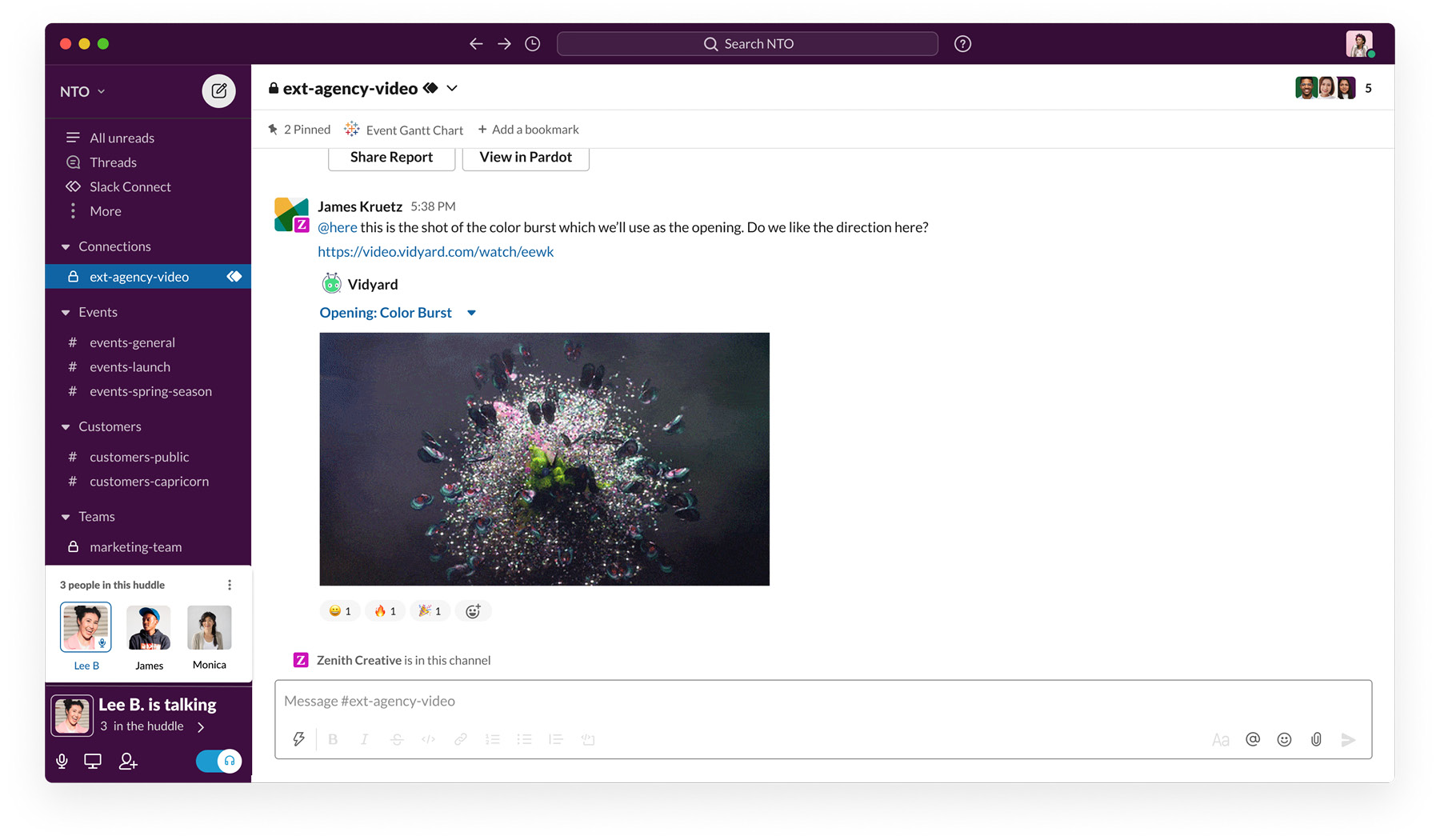Select customers-public channel
1440x840 pixels.
[x=148, y=457]
